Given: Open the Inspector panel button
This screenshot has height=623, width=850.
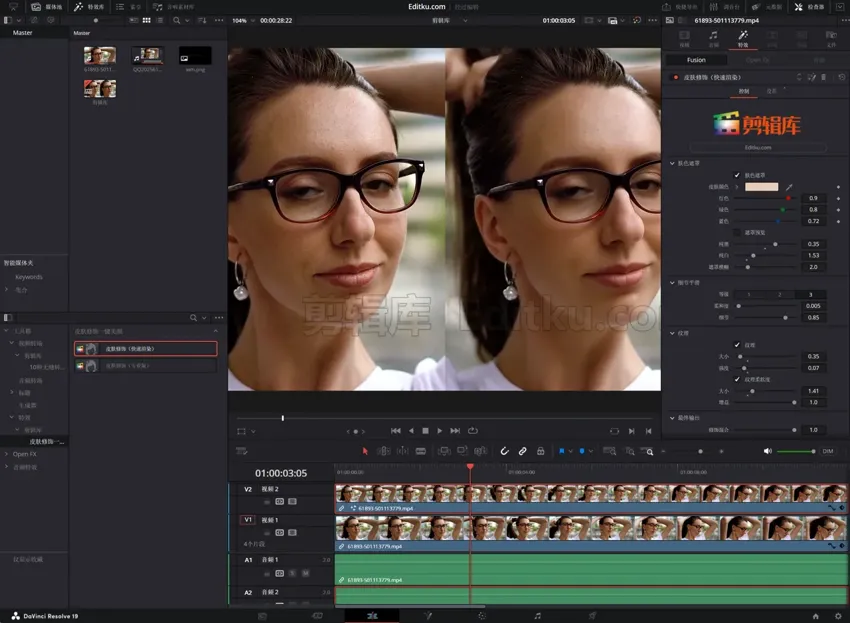Looking at the screenshot, I should pyautogui.click(x=809, y=7).
